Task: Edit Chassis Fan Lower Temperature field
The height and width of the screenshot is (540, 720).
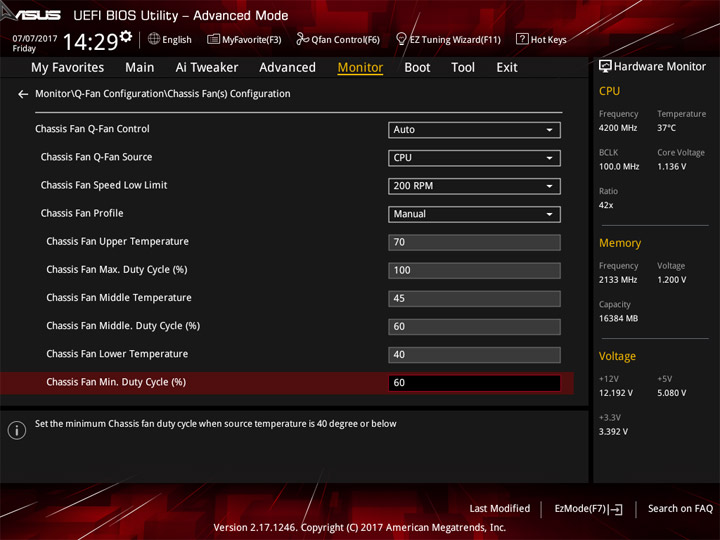Action: pyautogui.click(x=474, y=354)
